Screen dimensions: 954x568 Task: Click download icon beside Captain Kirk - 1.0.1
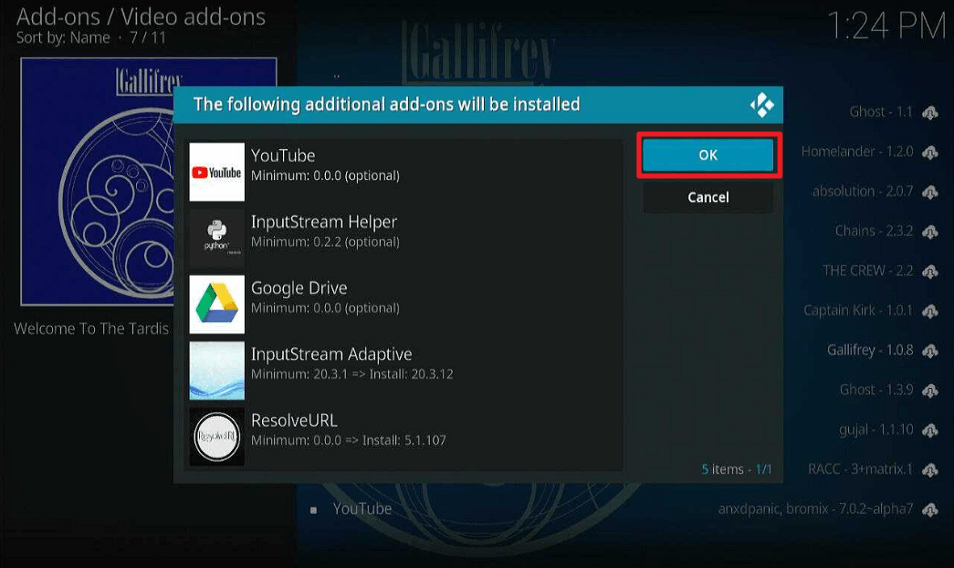(930, 311)
